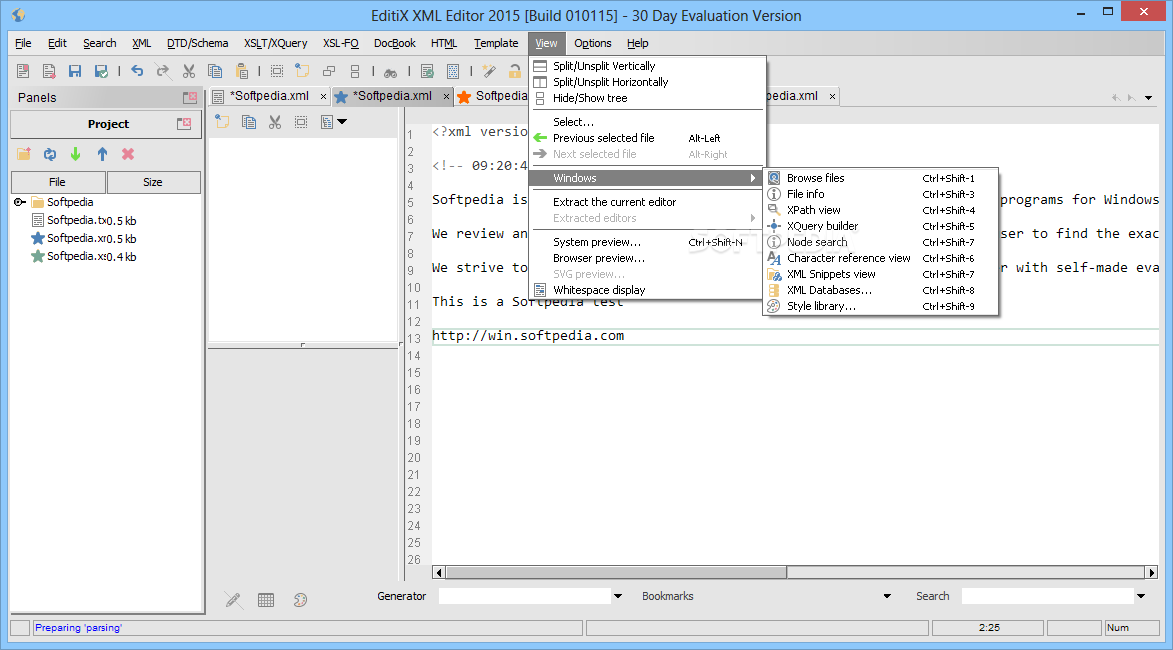Choose Browse files from Windows submenu
The image size is (1173, 650).
tap(880, 178)
